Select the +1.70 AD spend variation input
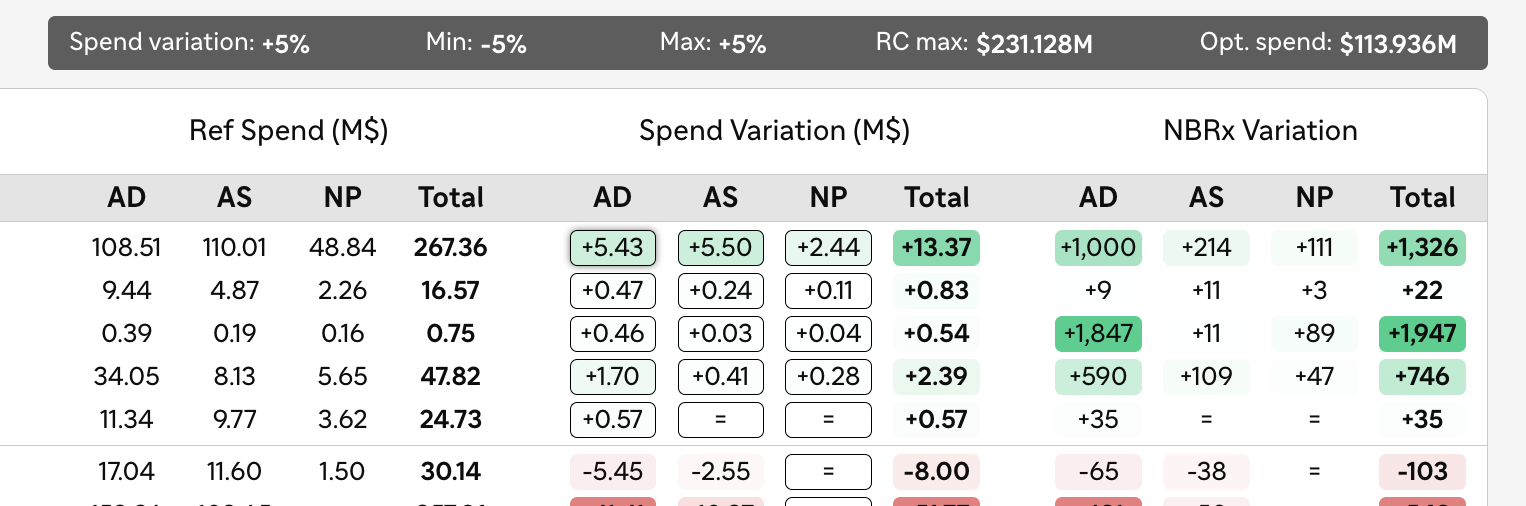 pos(613,376)
